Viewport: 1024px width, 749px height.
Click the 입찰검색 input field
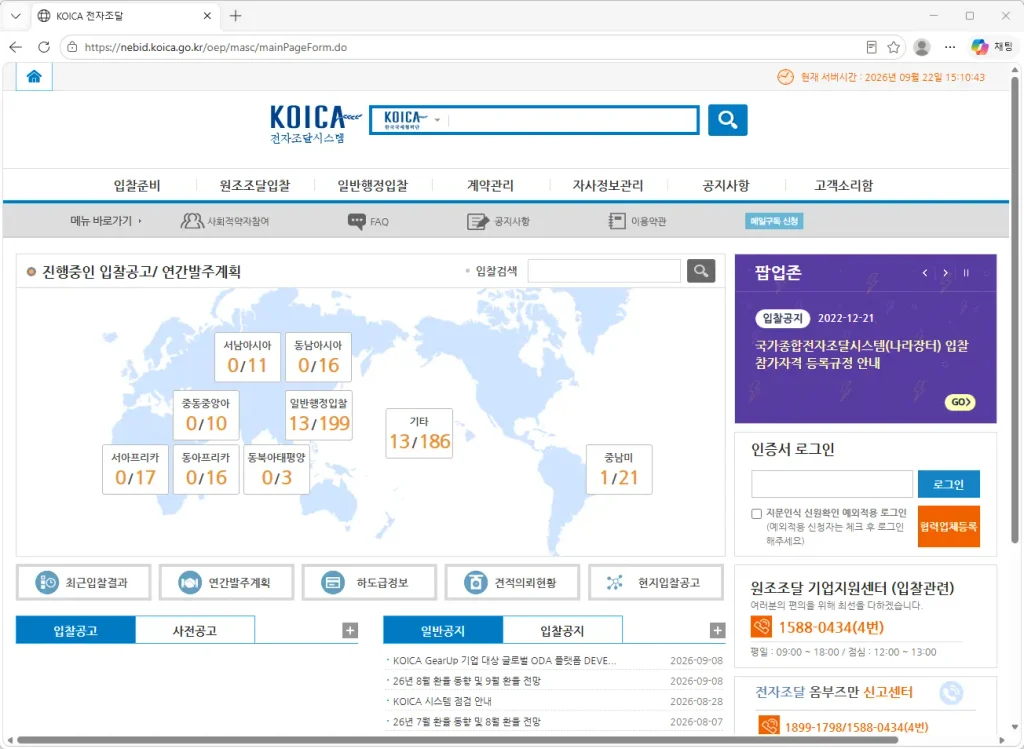[604, 270]
